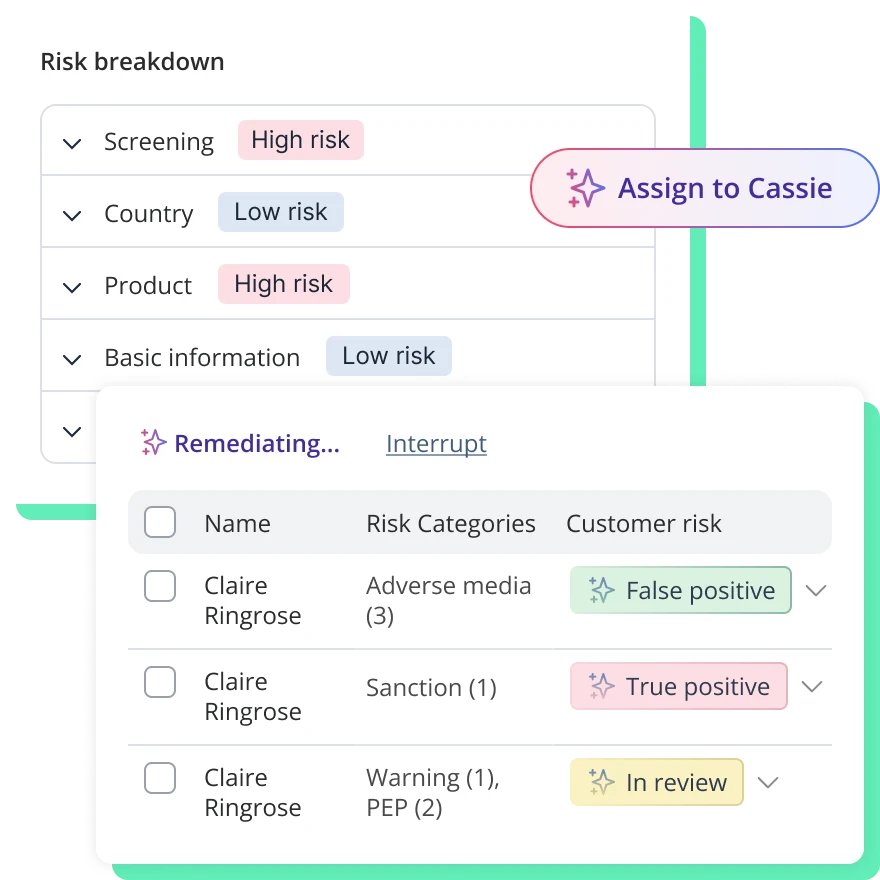
Task: Expand the Screening risk section
Action: click(72, 143)
